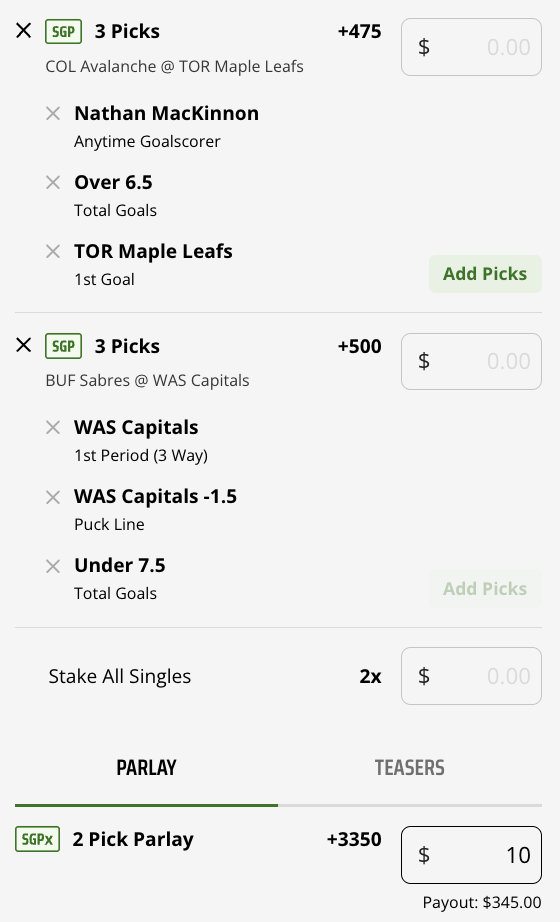
Task: Click the SGP badge for Avalanche game
Action: click(x=64, y=31)
